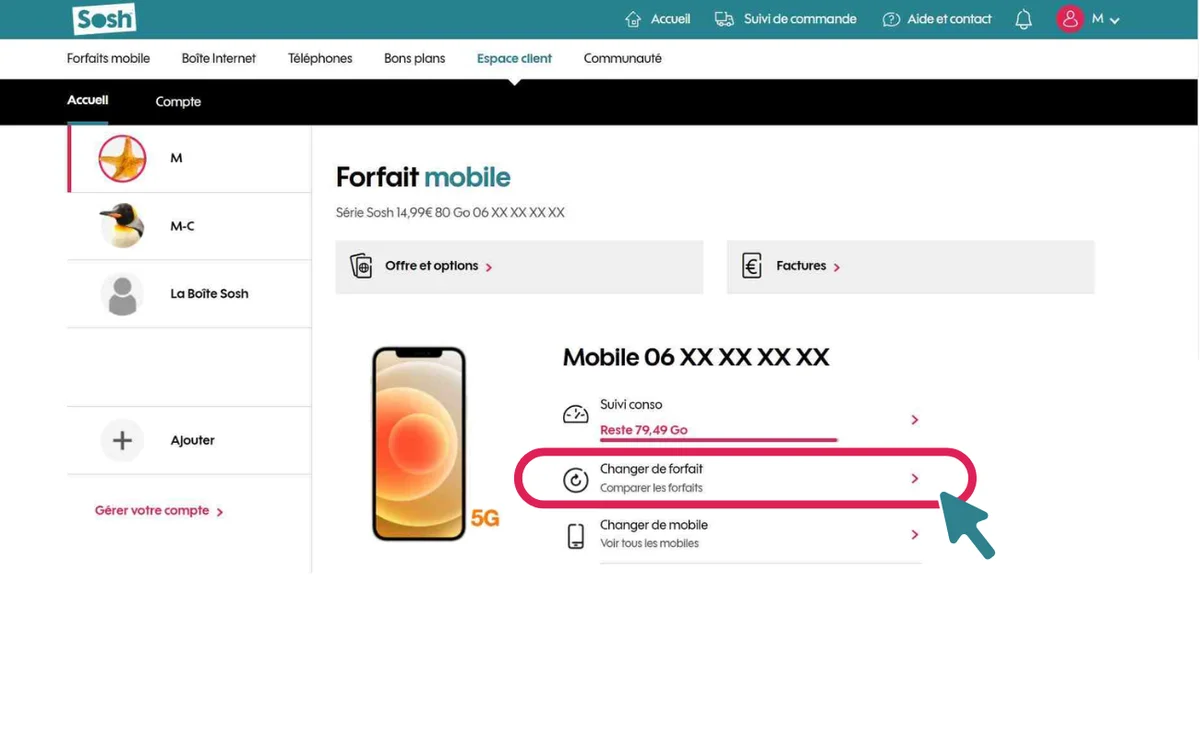Click the starfish avatar for M

coord(122,158)
